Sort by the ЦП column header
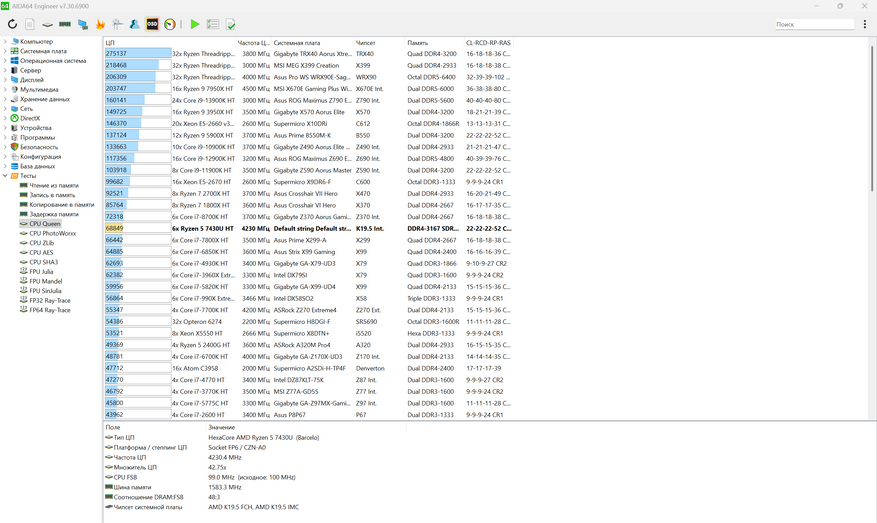 (x=169, y=43)
